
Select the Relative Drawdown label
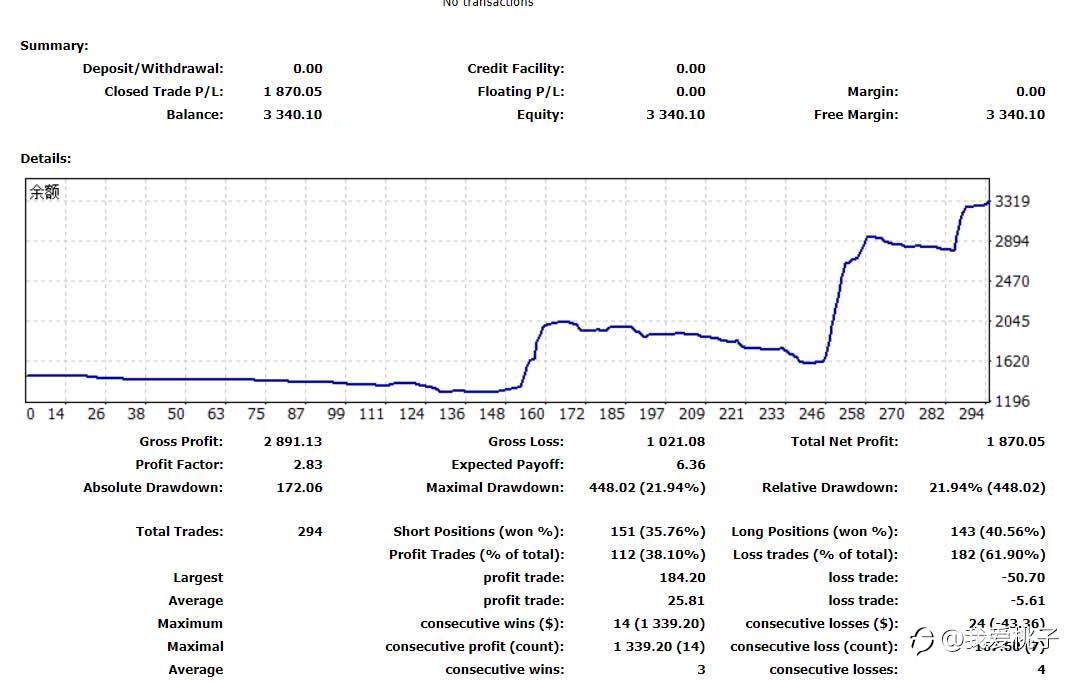coord(830,488)
